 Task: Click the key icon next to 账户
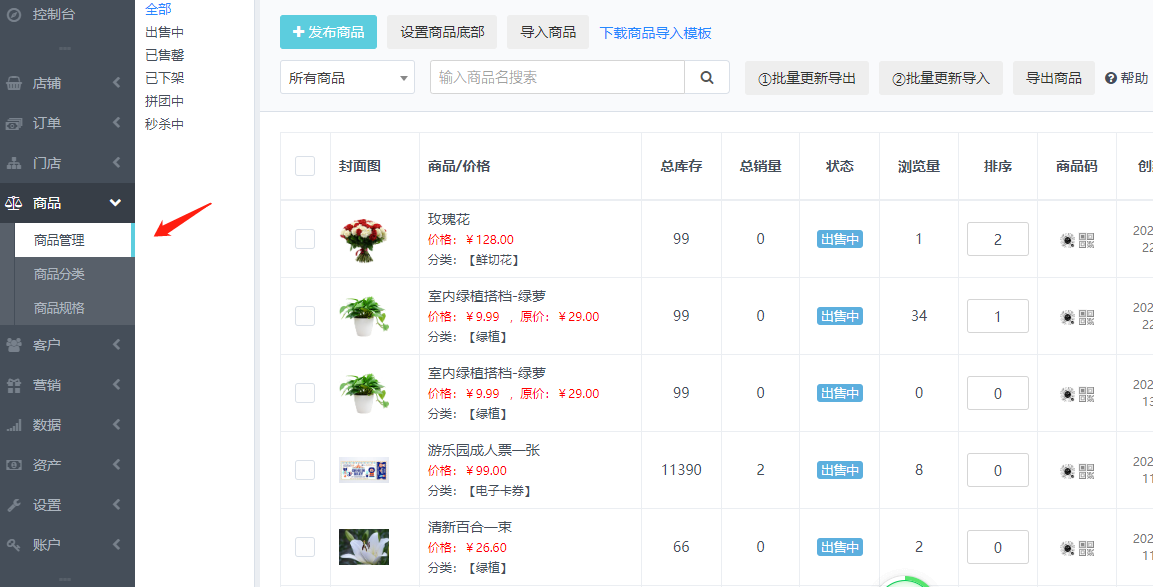point(13,545)
